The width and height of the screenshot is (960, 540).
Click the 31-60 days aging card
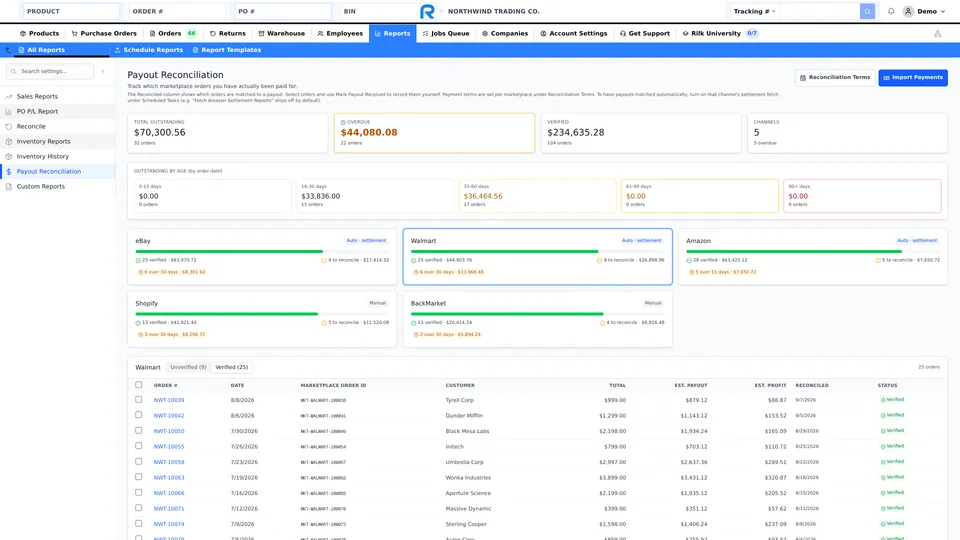tap(538, 196)
